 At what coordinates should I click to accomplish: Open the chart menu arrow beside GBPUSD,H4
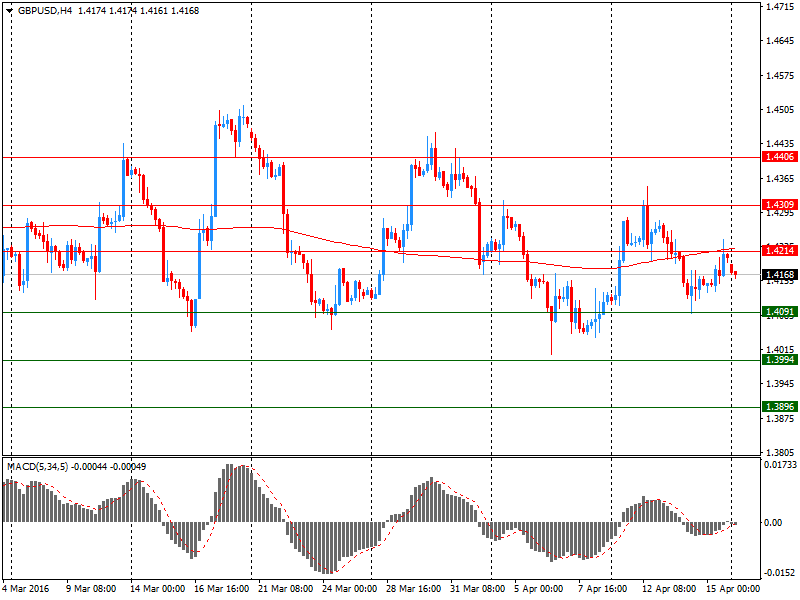[x=9, y=11]
